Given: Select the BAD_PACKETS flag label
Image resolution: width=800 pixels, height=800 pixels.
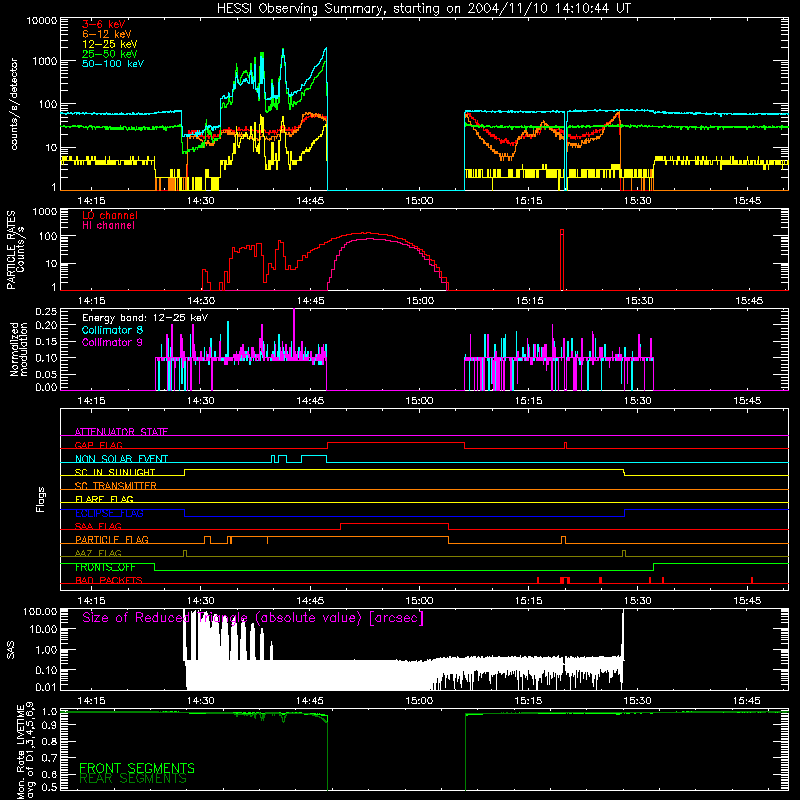Looking at the screenshot, I should click(x=109, y=580).
